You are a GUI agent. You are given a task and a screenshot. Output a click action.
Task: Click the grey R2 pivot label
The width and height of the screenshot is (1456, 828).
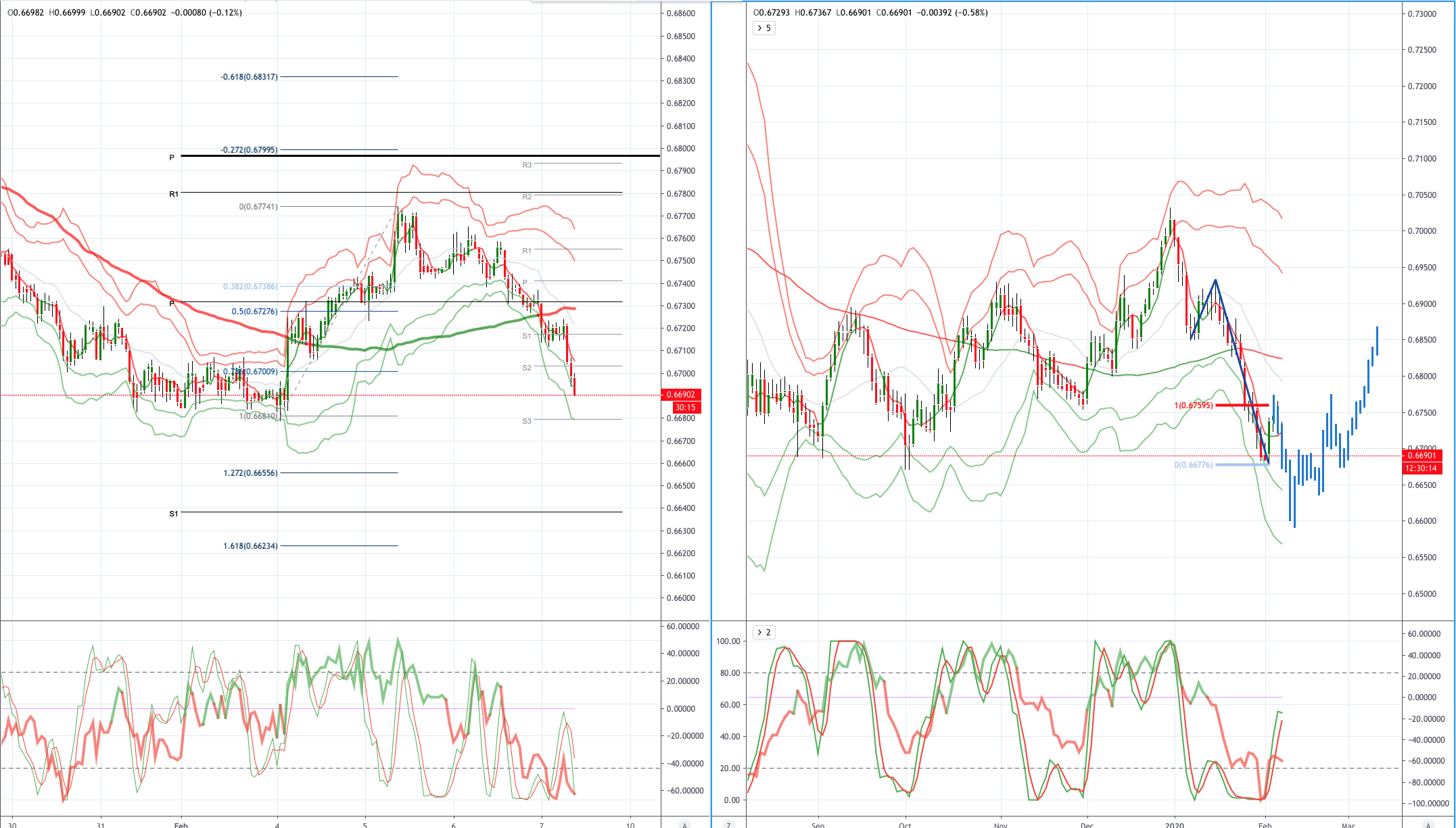(527, 197)
